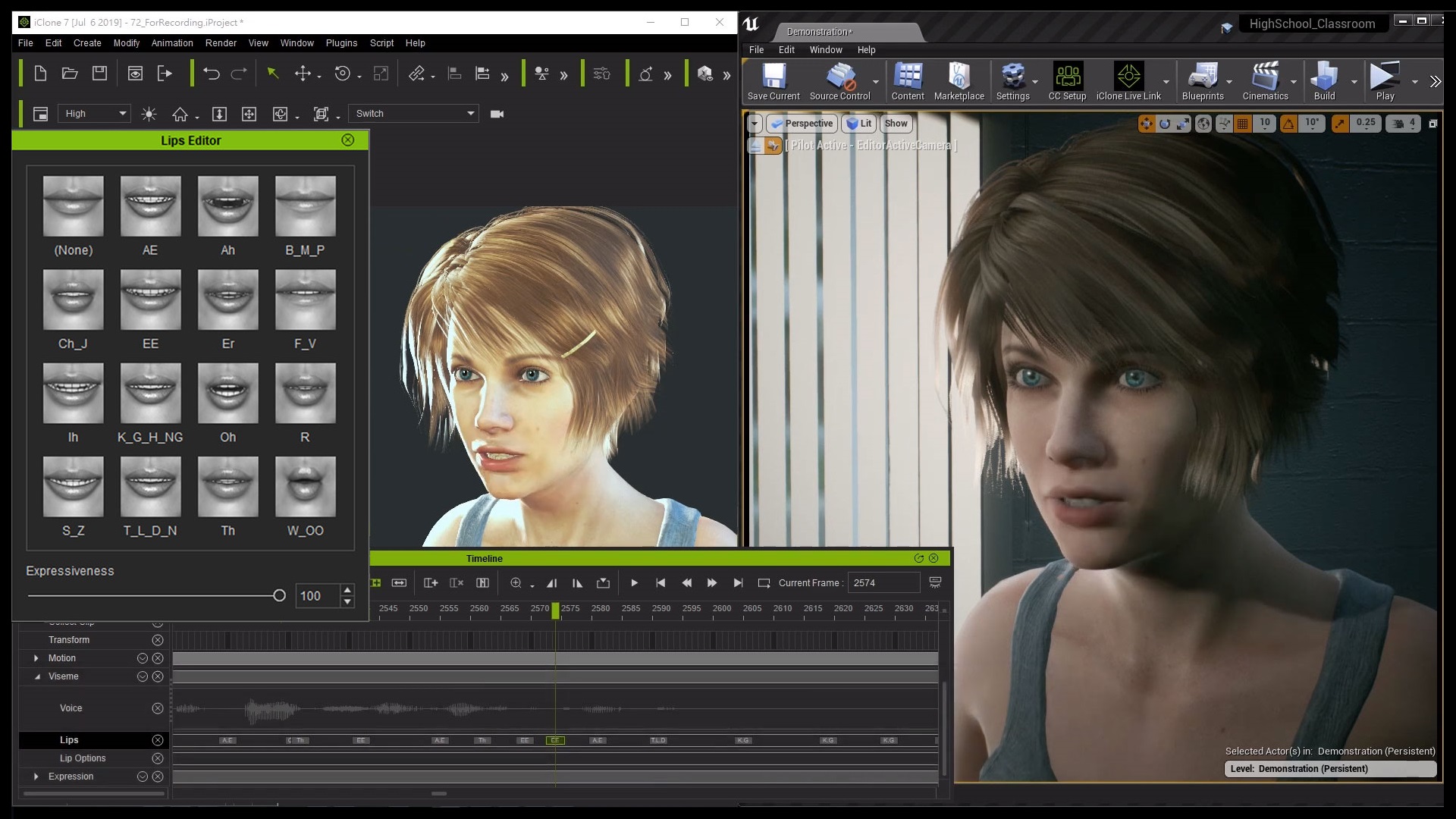
Task: Click iClone Live Link icon
Action: point(1128,81)
